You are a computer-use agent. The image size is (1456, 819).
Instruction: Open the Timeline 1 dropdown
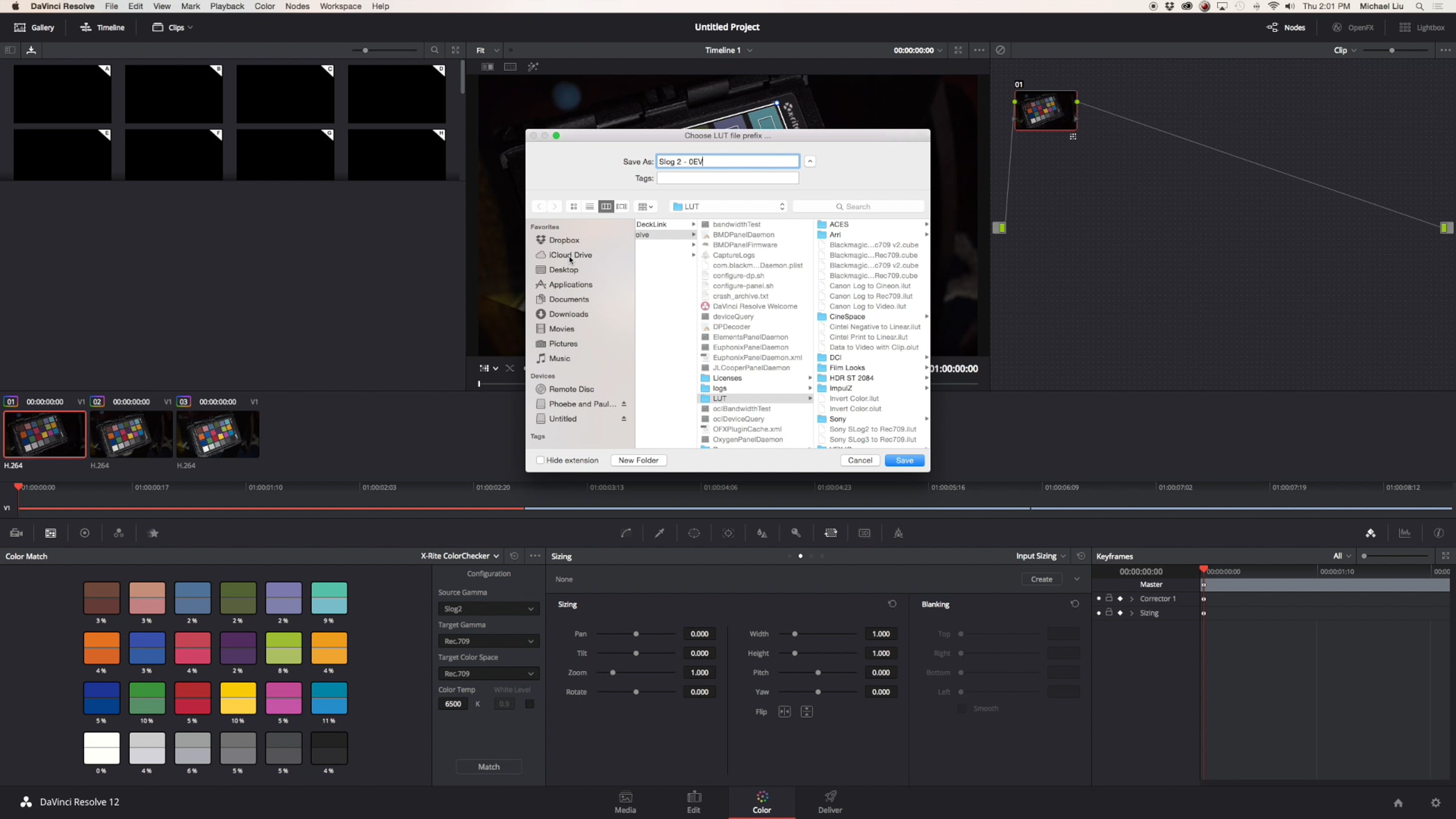pyautogui.click(x=729, y=50)
